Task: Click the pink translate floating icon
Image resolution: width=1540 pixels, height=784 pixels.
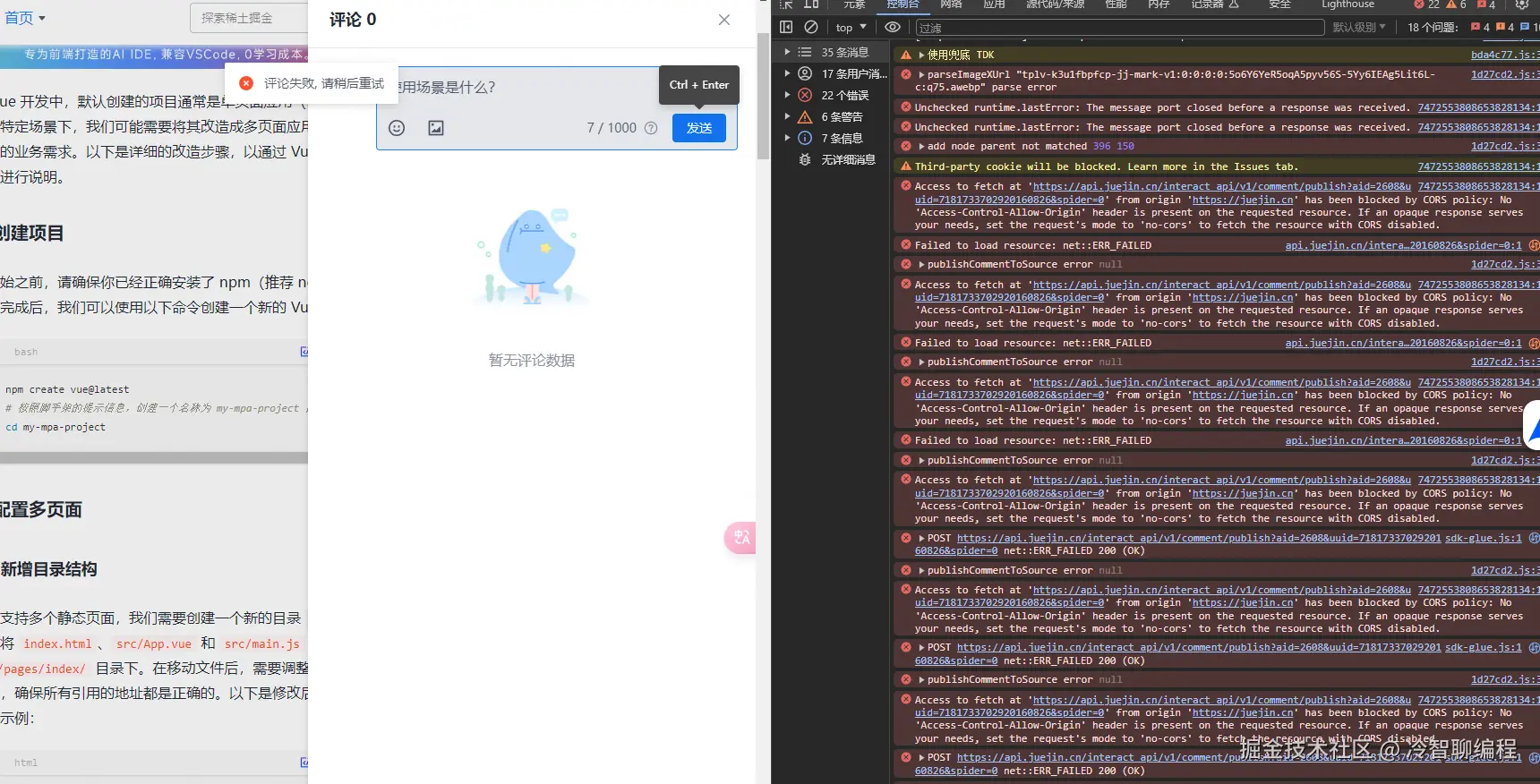Action: pyautogui.click(x=740, y=537)
